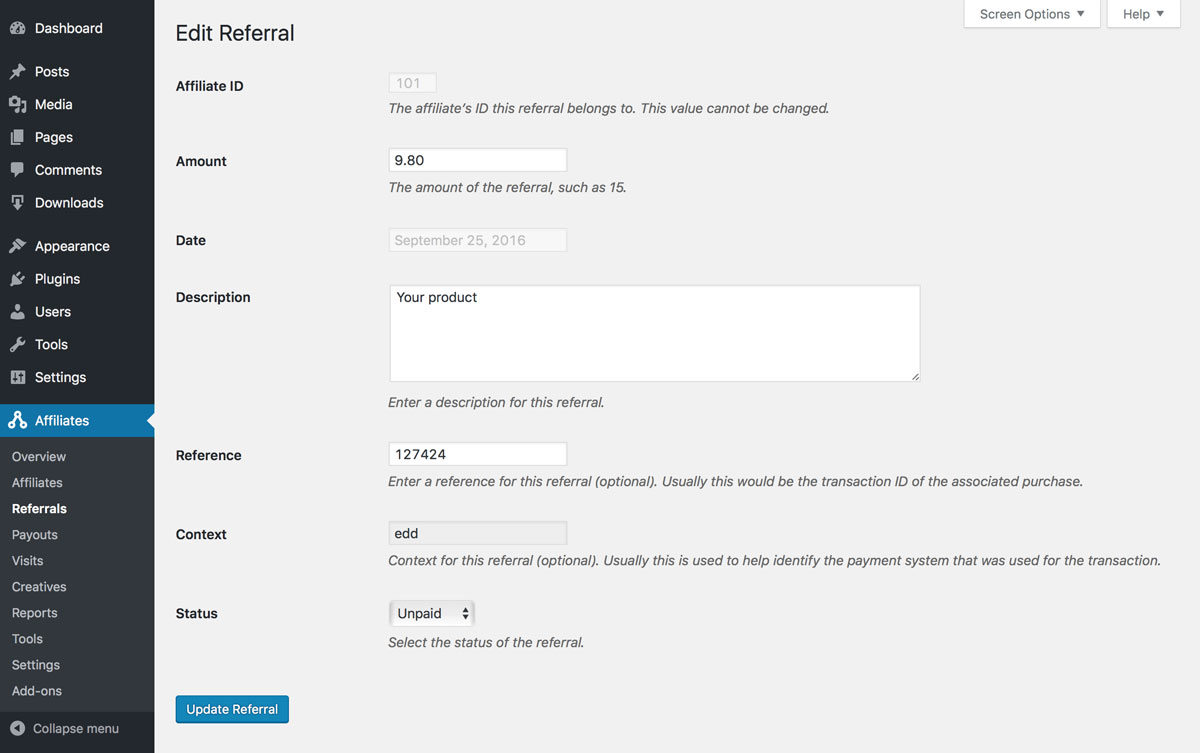
Task: Click the Tools wrench icon
Action: [17, 345]
